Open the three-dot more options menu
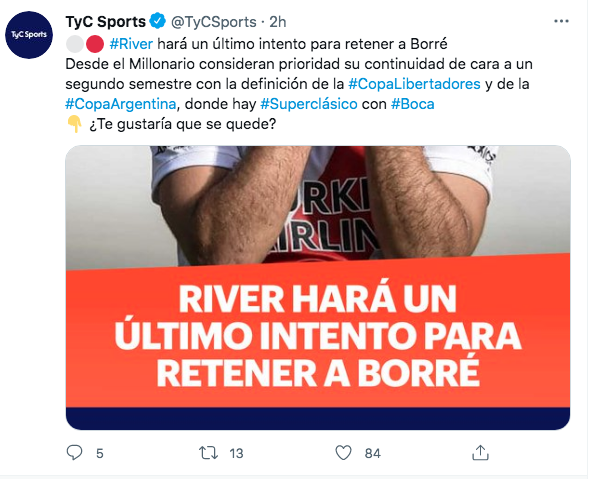The image size is (607, 479). coord(561,21)
